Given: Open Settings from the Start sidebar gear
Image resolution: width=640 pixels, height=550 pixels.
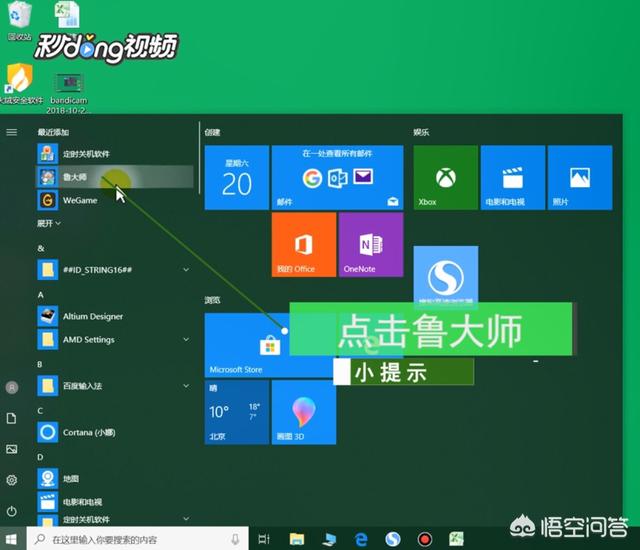Looking at the screenshot, I should pos(12,480).
